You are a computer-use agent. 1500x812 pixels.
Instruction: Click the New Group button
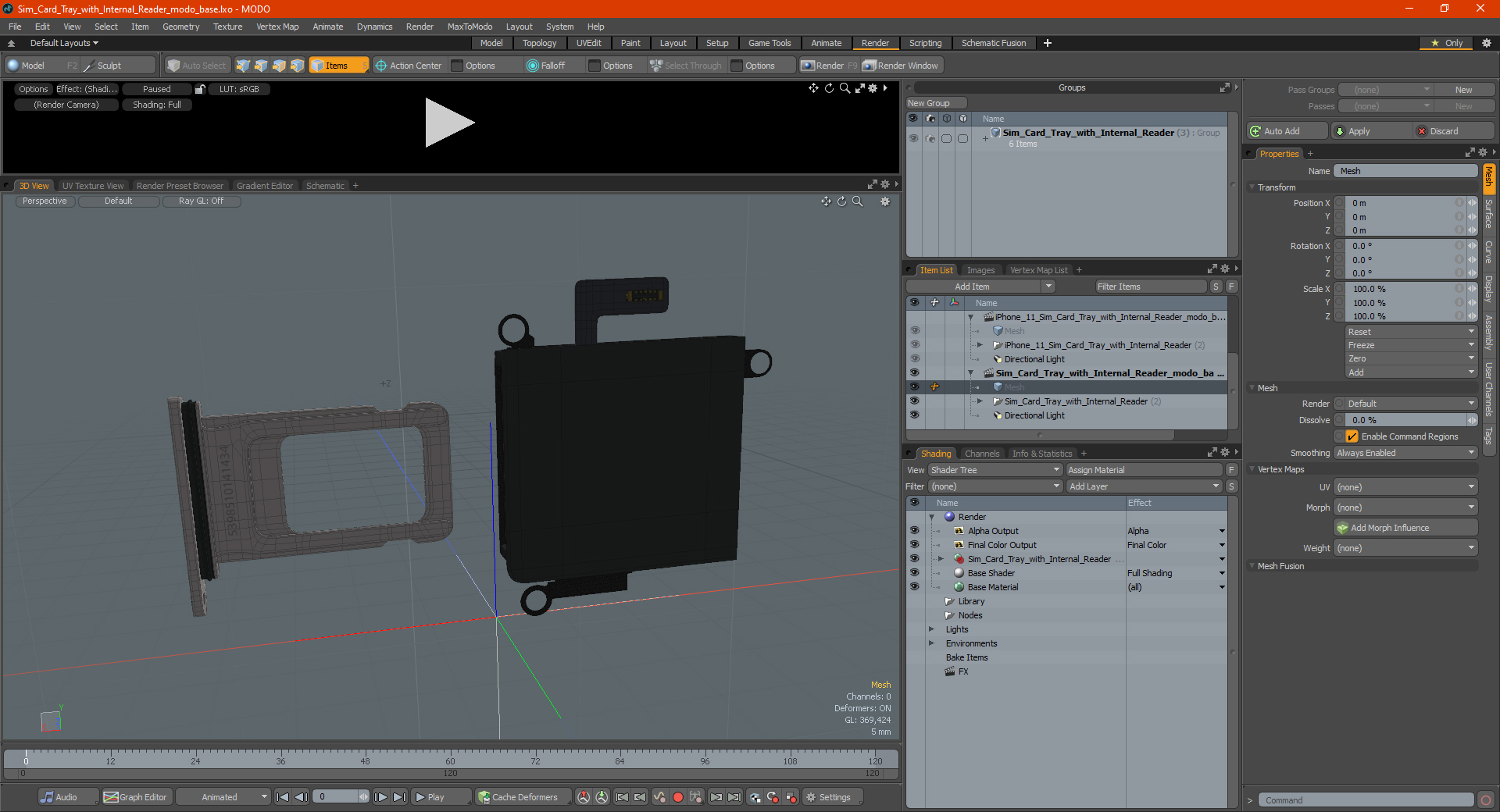(936, 103)
